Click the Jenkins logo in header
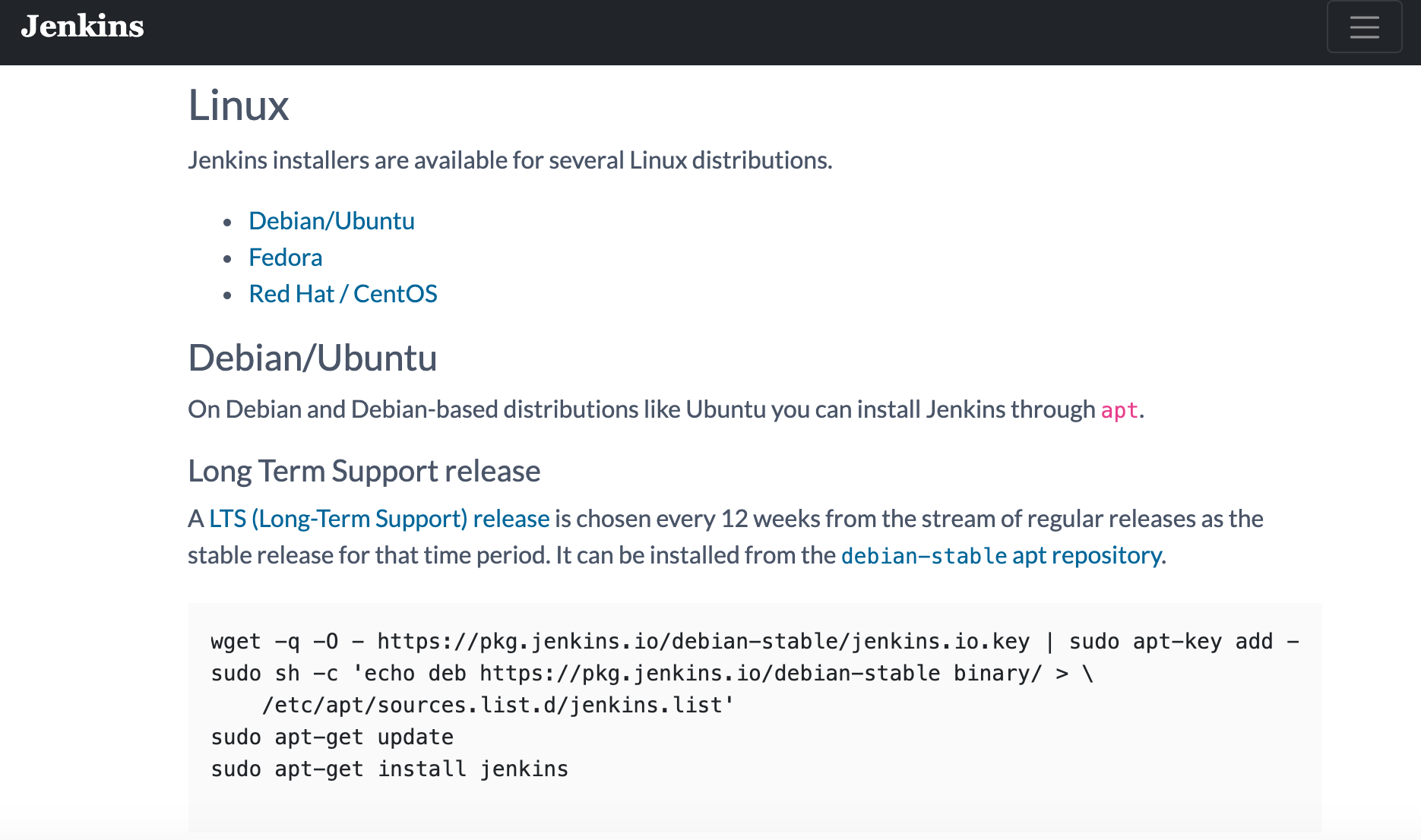 point(82,27)
